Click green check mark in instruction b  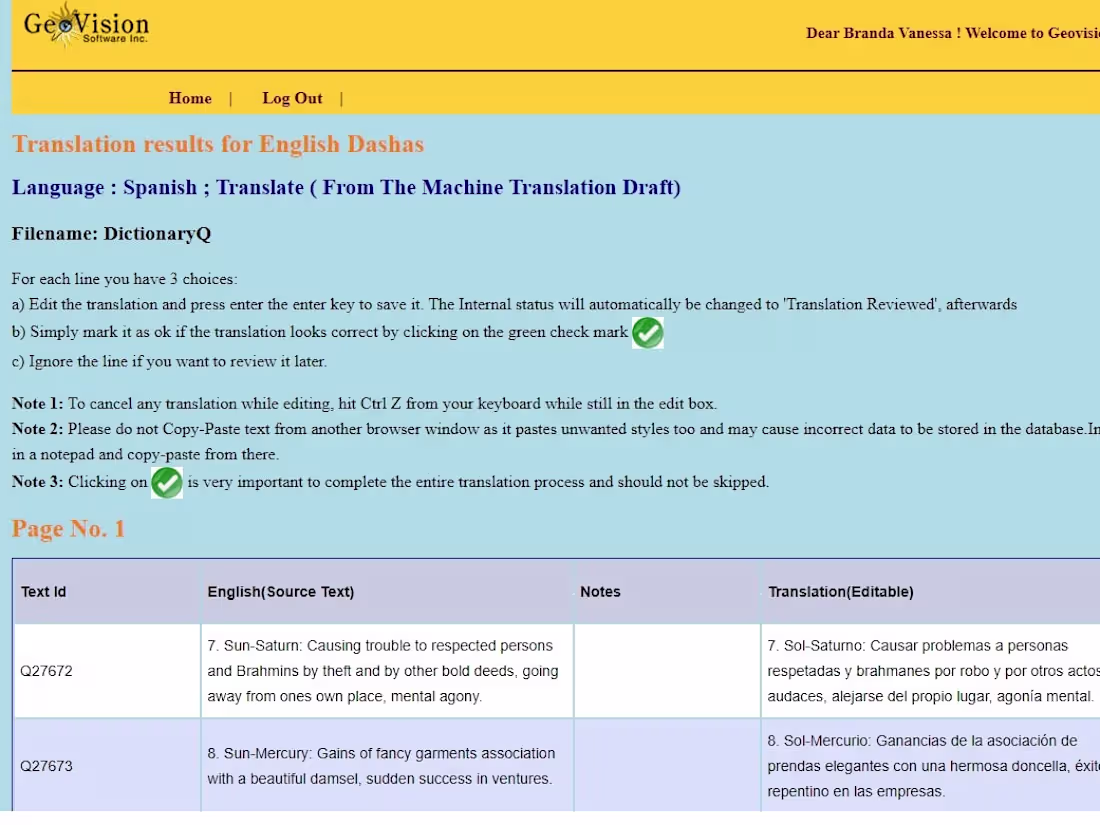click(648, 333)
